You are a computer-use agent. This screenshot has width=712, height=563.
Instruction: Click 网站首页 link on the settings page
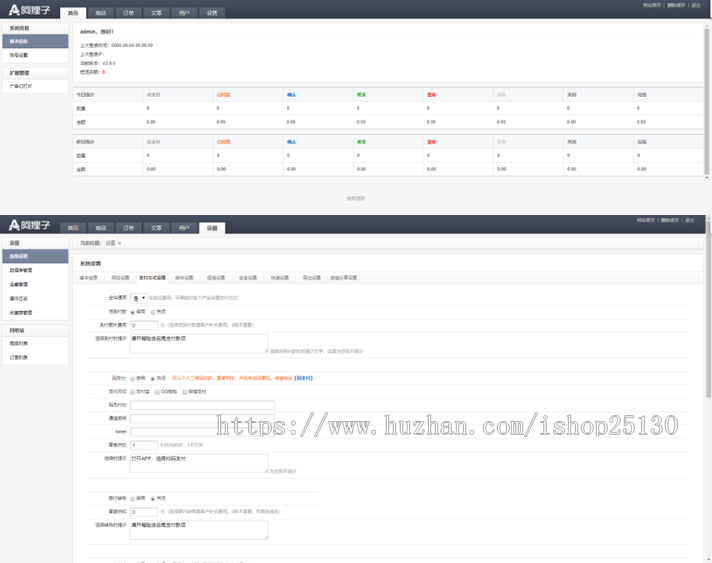tap(645, 220)
